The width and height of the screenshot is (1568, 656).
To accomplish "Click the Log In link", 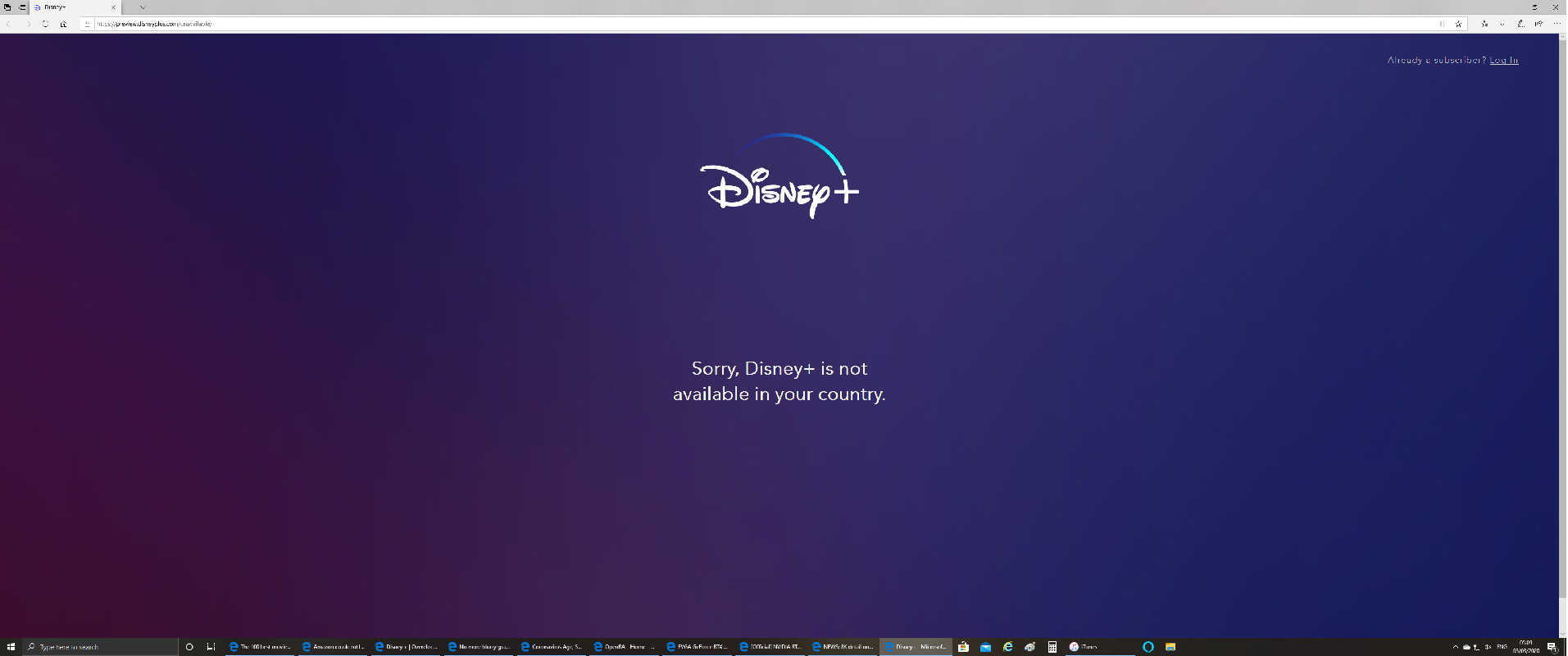I will pos(1503,60).
